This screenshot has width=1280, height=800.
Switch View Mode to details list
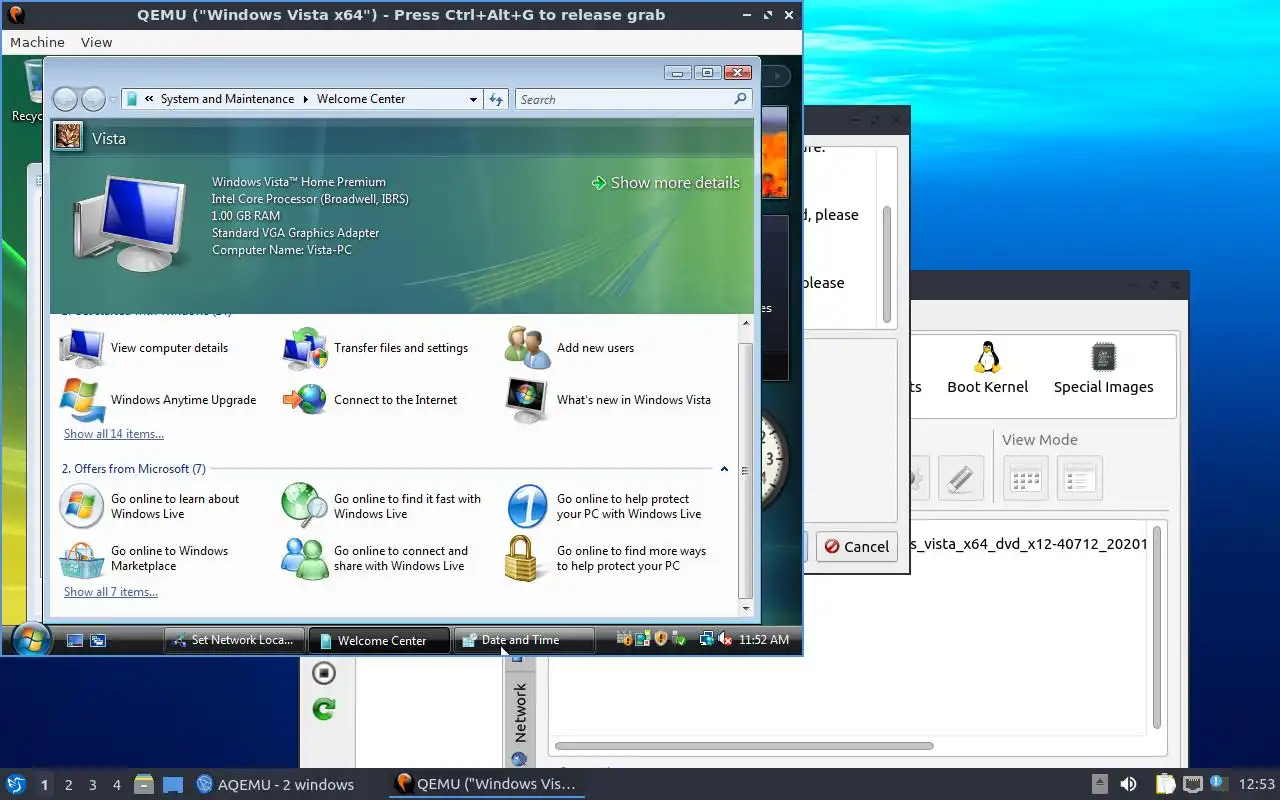pos(1080,478)
